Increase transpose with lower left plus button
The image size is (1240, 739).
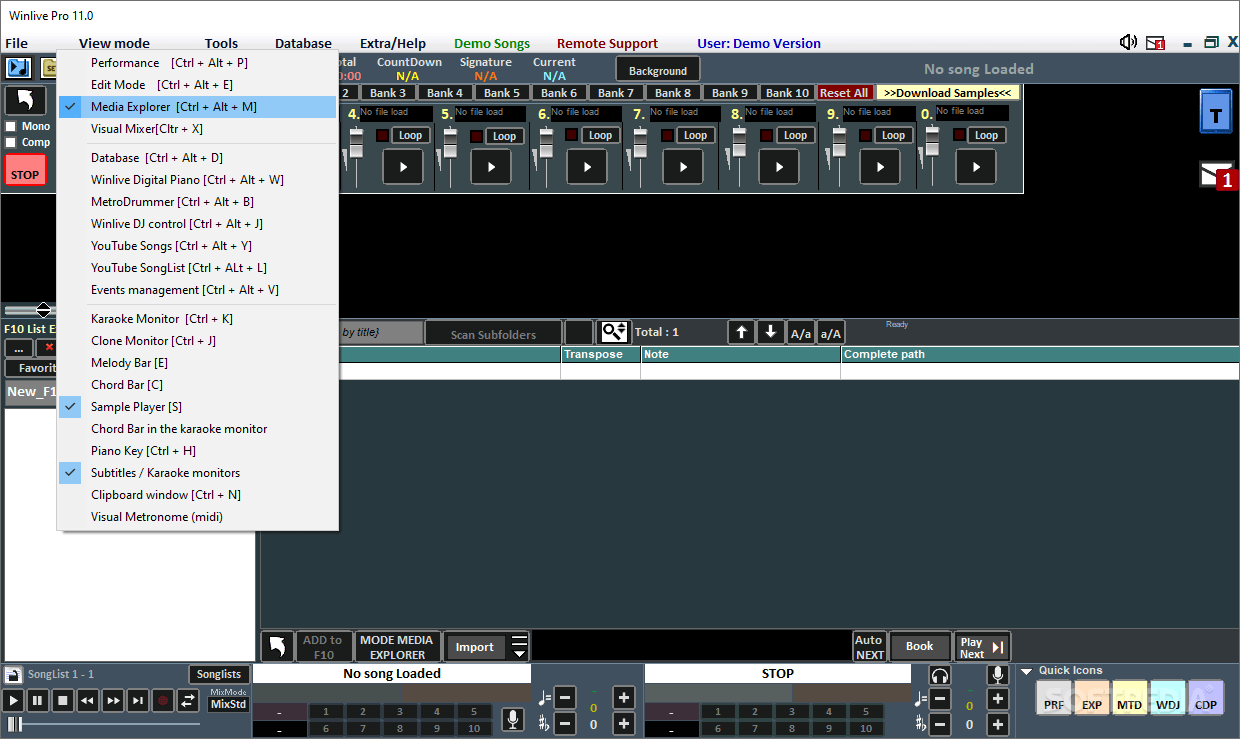click(x=624, y=723)
